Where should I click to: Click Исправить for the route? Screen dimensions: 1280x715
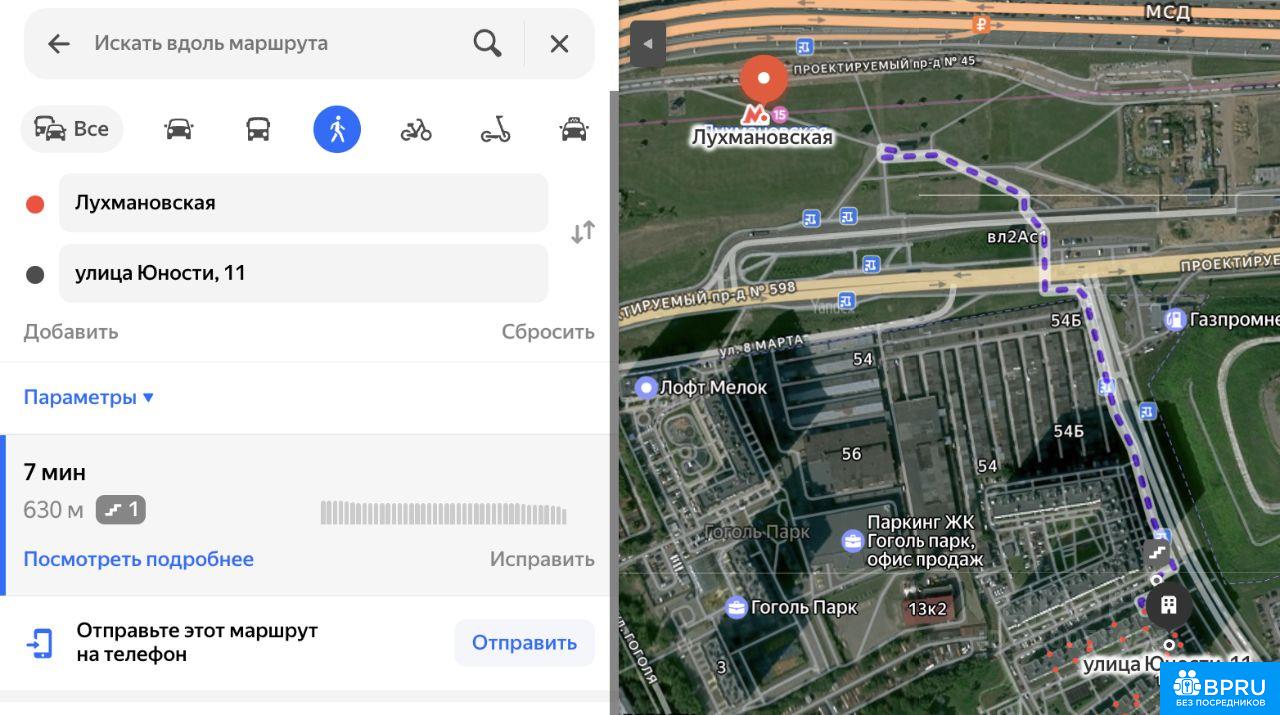click(x=542, y=559)
